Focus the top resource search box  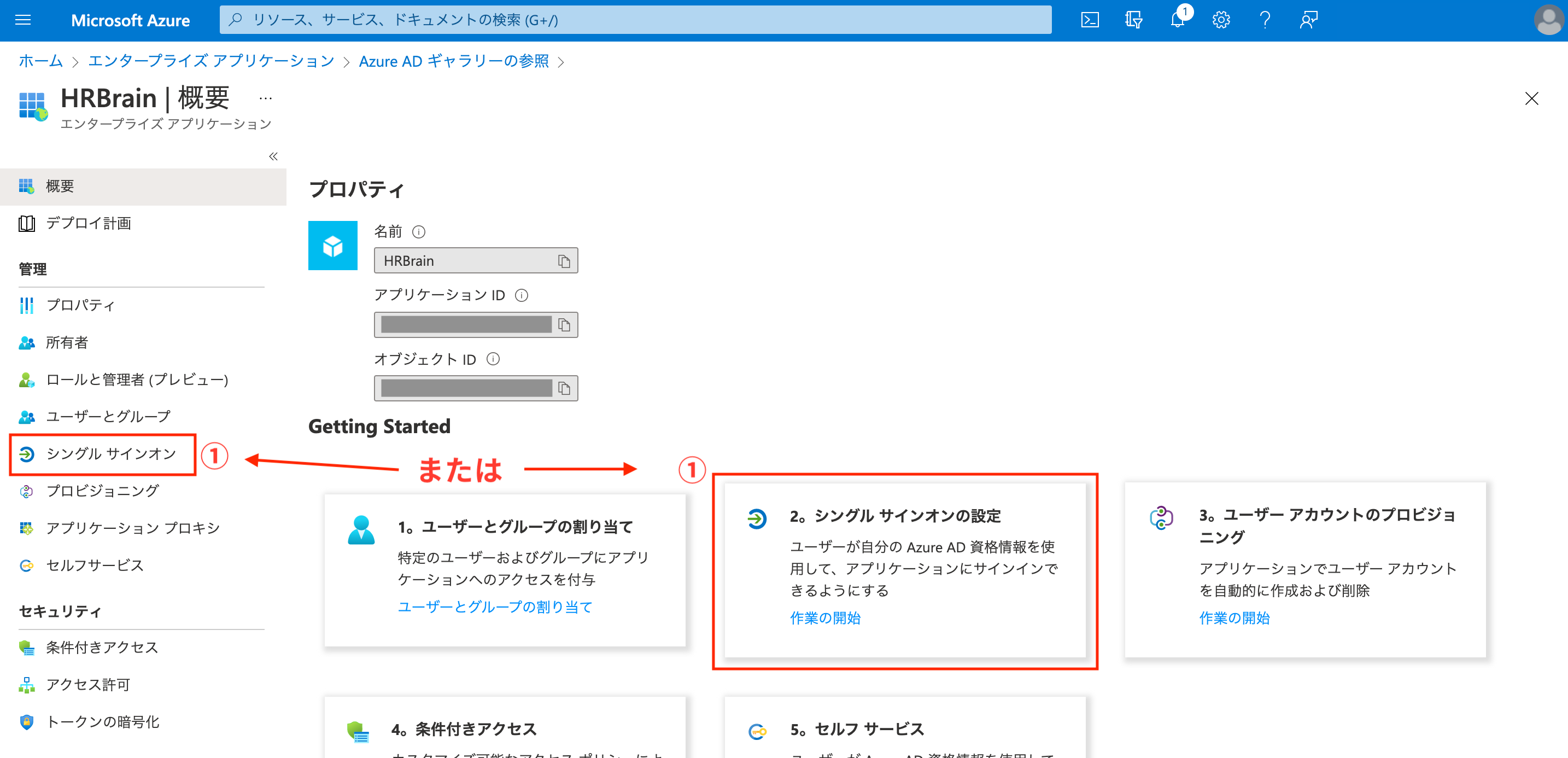[635, 20]
